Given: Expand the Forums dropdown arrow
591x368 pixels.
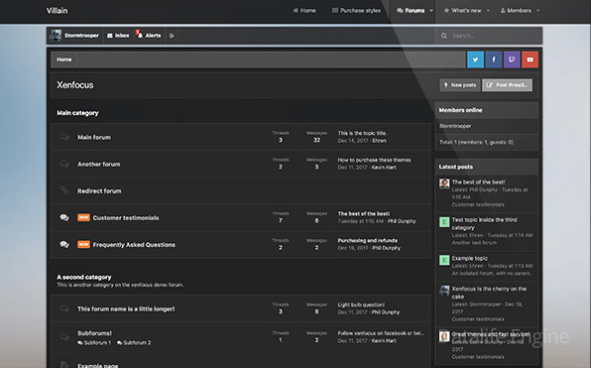Looking at the screenshot, I should (431, 11).
